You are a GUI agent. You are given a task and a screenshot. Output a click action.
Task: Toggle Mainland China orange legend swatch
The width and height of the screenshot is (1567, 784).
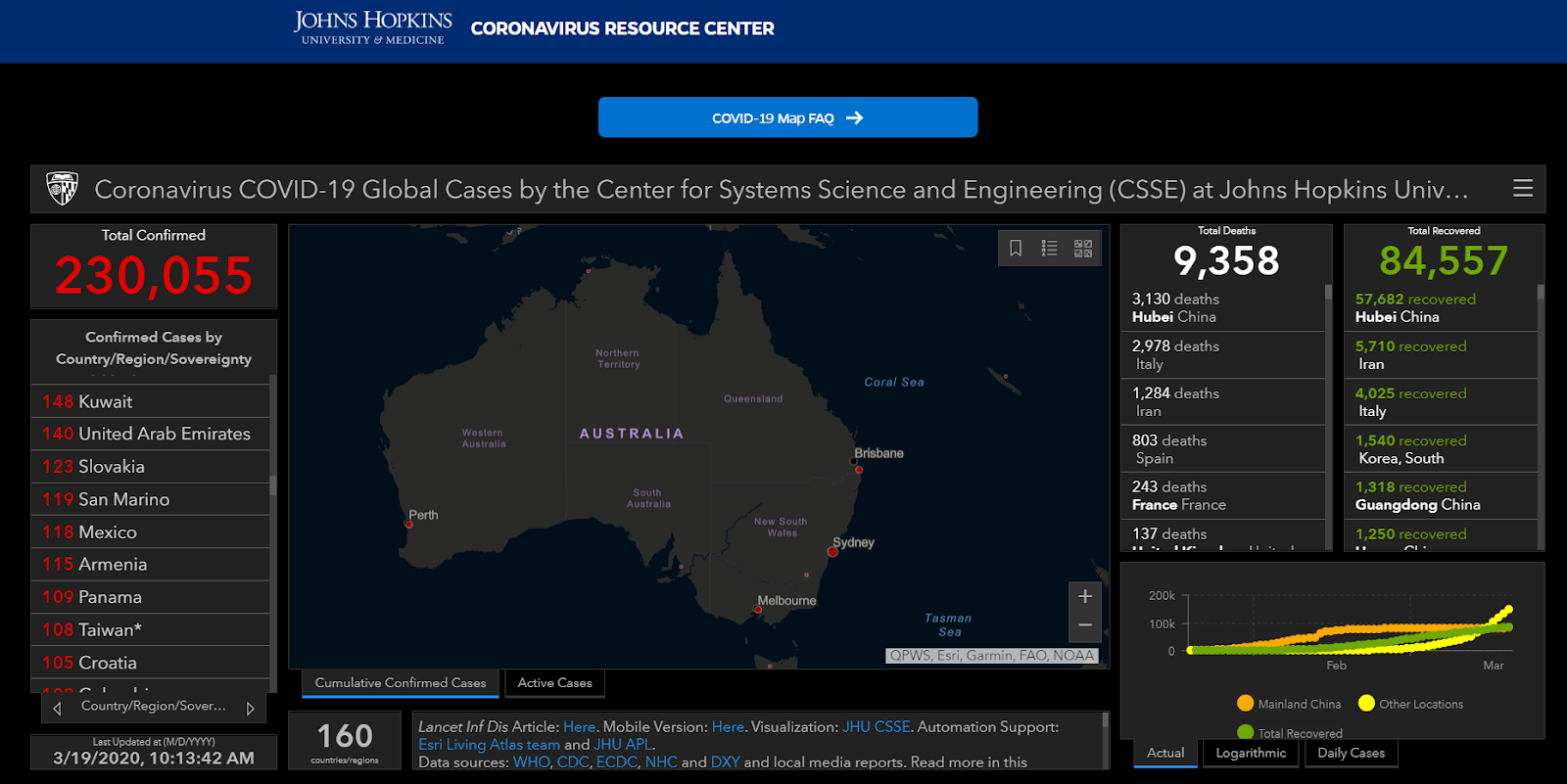click(x=1246, y=703)
